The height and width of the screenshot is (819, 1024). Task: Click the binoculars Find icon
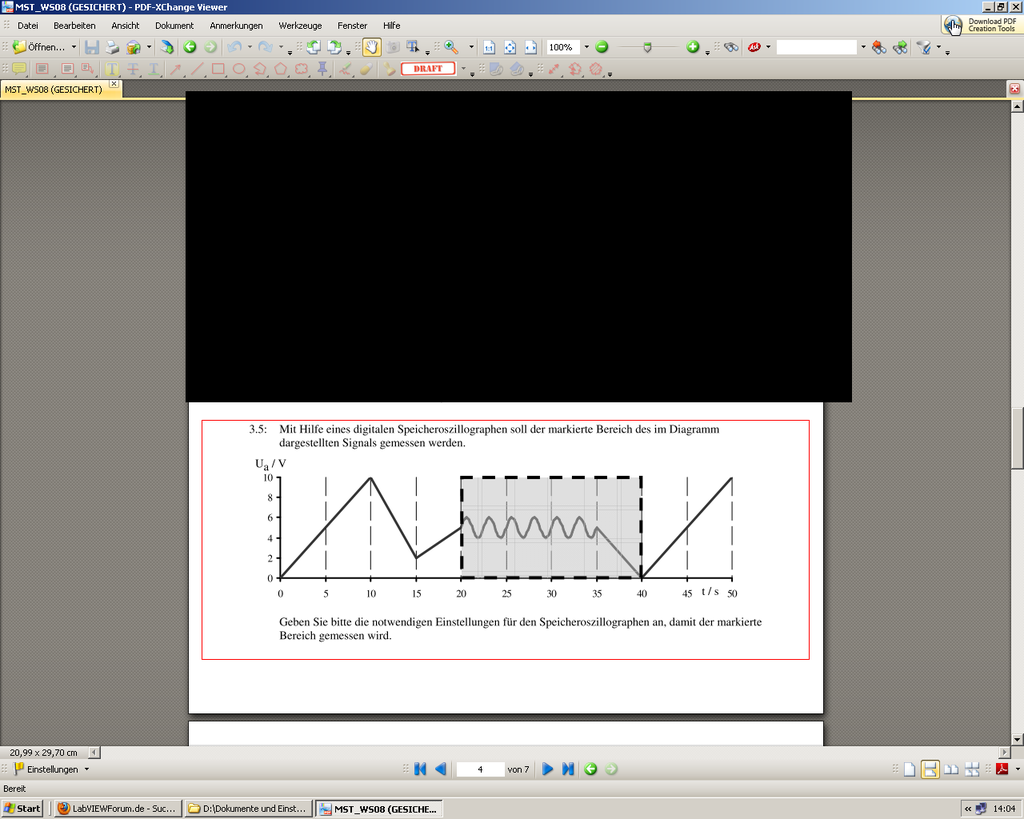(x=731, y=47)
